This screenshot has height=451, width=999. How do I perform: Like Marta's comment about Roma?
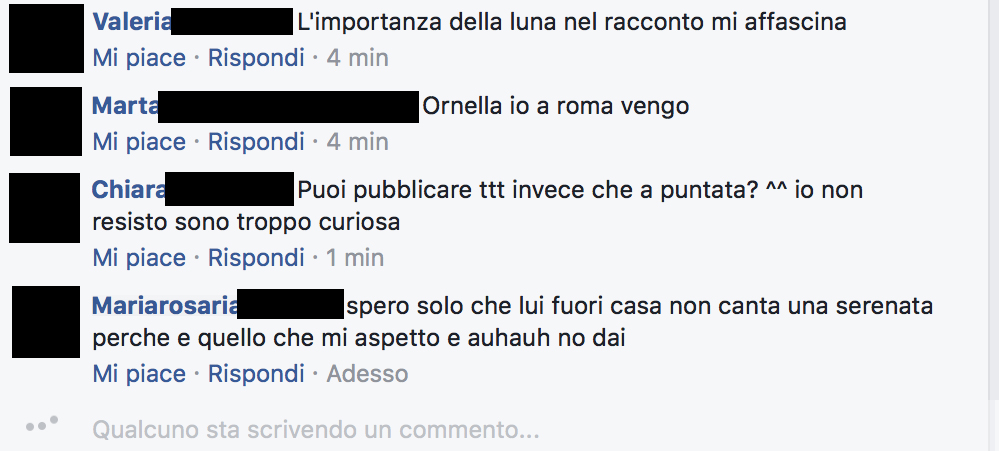click(139, 141)
